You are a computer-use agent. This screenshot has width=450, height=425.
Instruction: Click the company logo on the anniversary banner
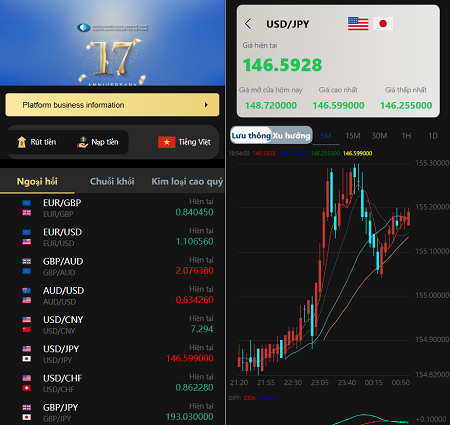click(x=84, y=27)
